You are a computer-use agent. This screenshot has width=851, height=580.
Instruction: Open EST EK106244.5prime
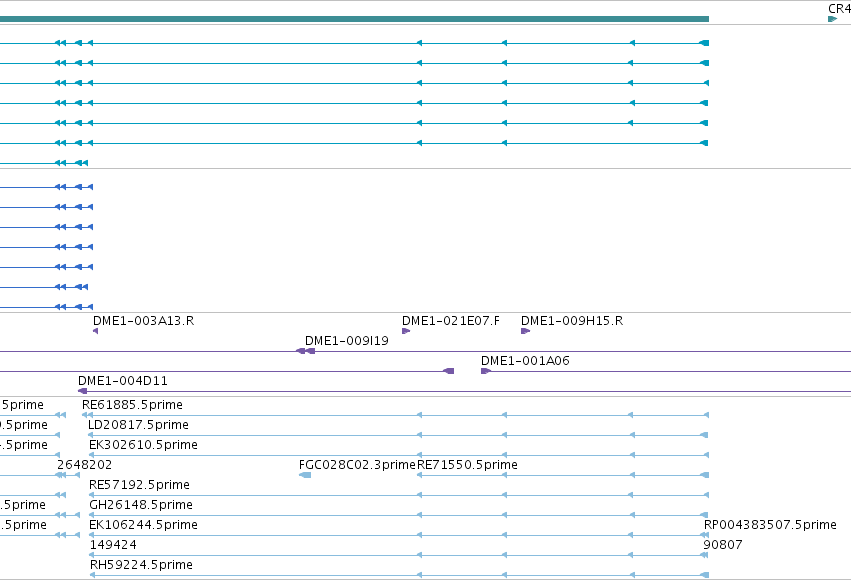tap(143, 525)
